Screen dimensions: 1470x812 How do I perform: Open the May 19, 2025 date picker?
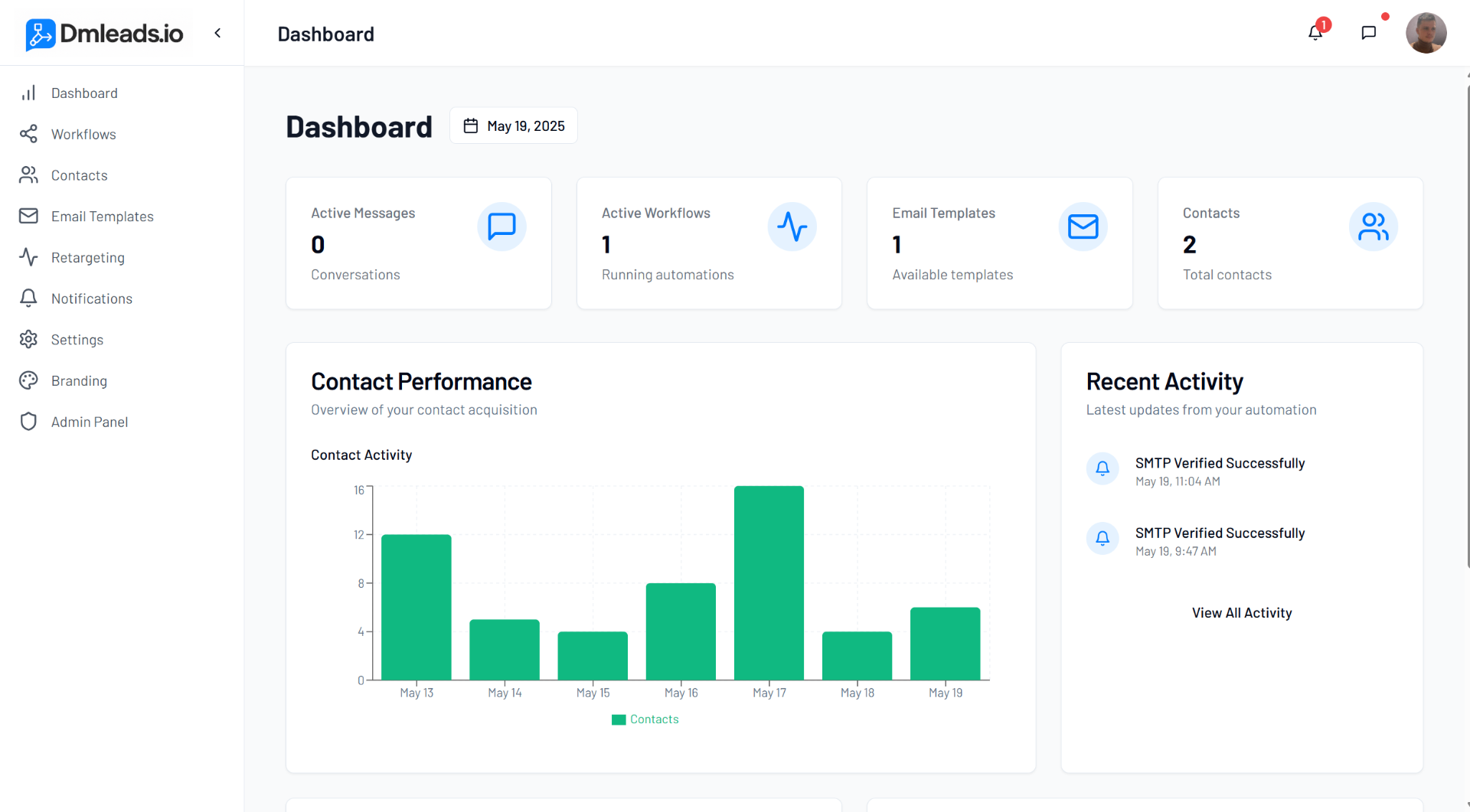pos(513,125)
